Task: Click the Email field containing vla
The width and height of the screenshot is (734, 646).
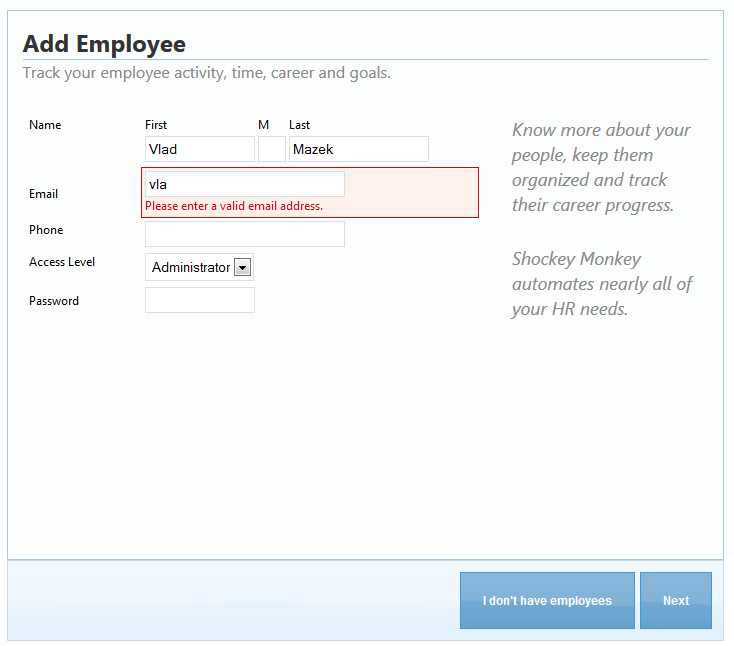Action: click(x=244, y=184)
